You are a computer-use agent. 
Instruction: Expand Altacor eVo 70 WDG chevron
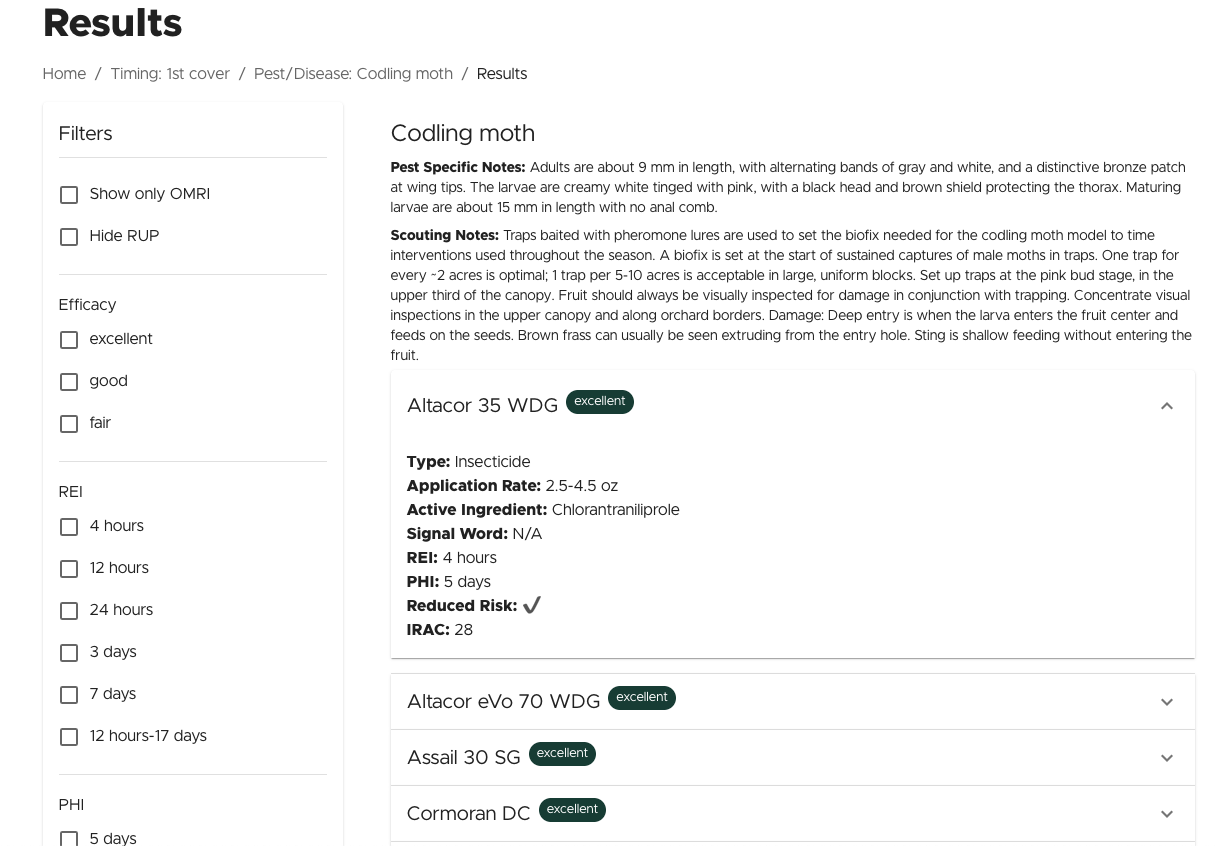[1166, 702]
